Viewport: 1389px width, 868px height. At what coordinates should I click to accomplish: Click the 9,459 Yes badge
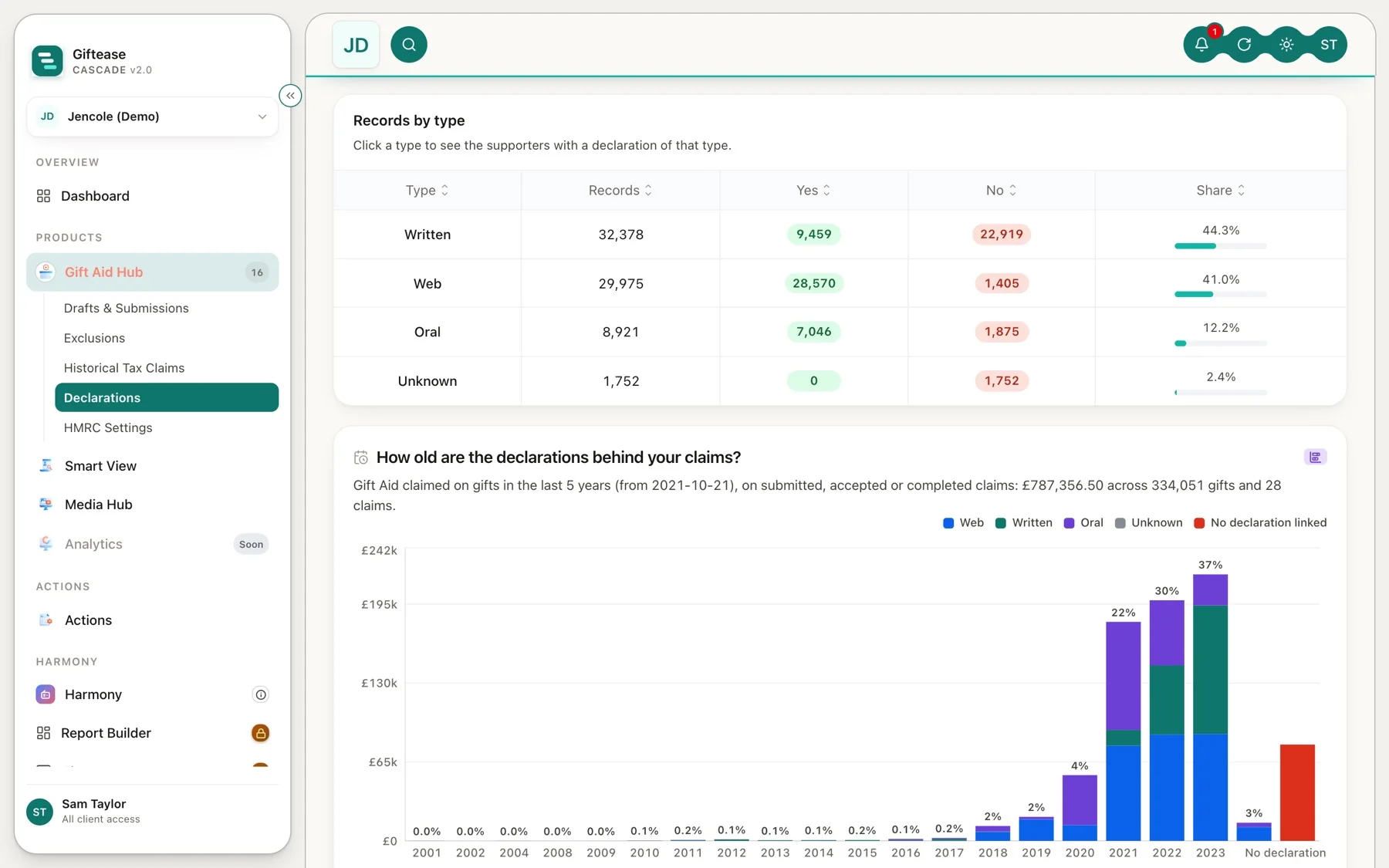click(813, 235)
